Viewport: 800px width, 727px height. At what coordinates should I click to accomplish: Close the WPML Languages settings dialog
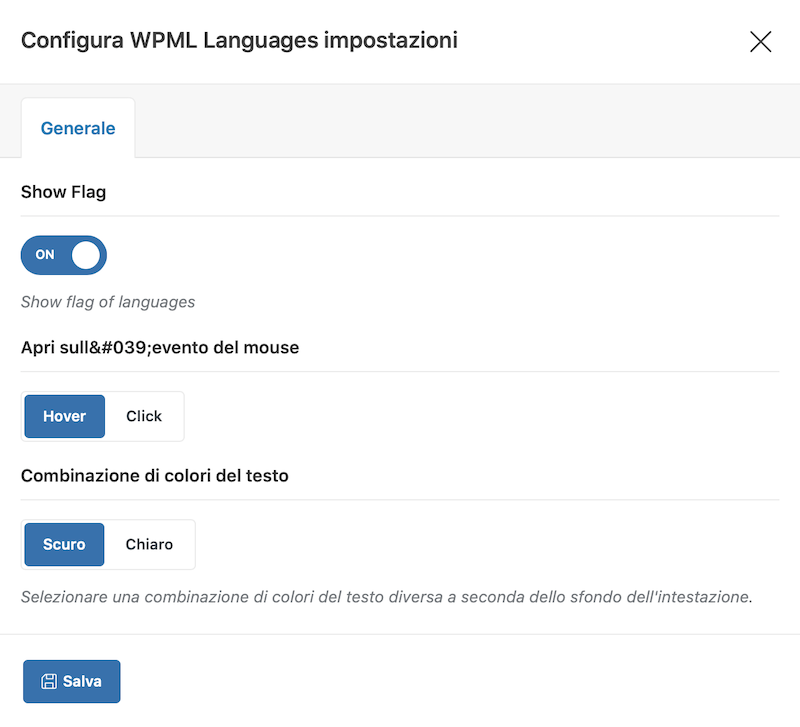[760, 41]
